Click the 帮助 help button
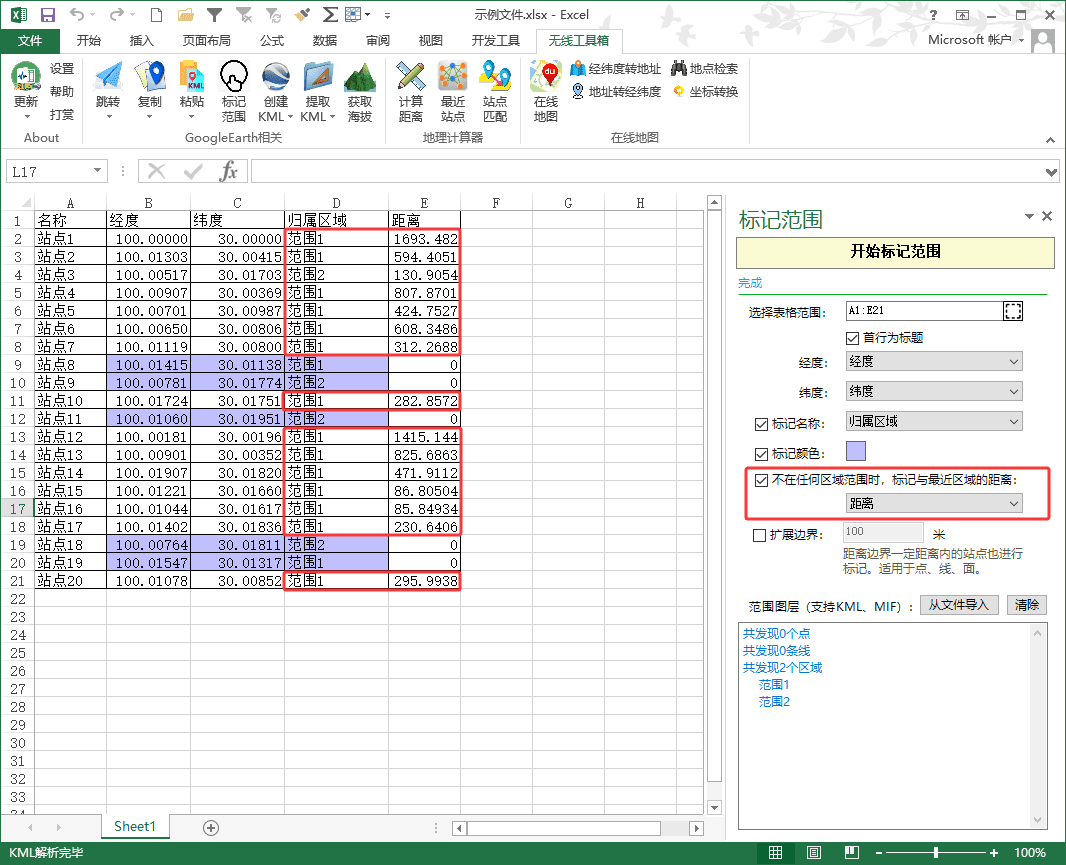Viewport: 1066px width, 865px height. click(x=62, y=92)
